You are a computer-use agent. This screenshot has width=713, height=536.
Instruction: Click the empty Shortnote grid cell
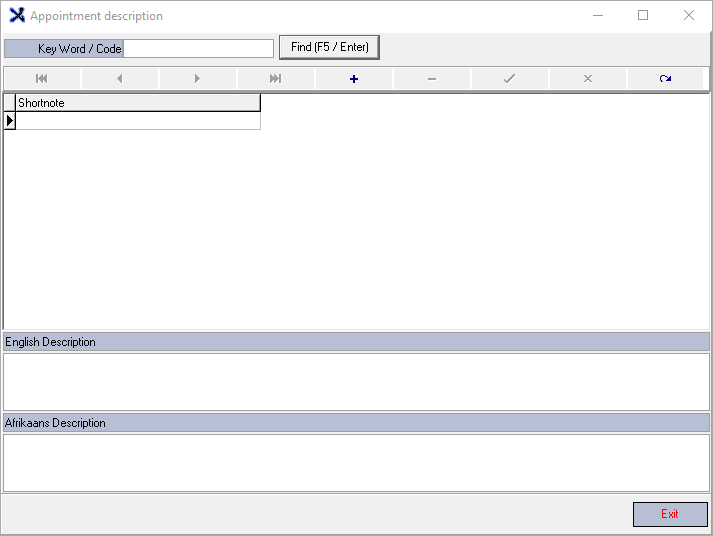pyautogui.click(x=138, y=121)
